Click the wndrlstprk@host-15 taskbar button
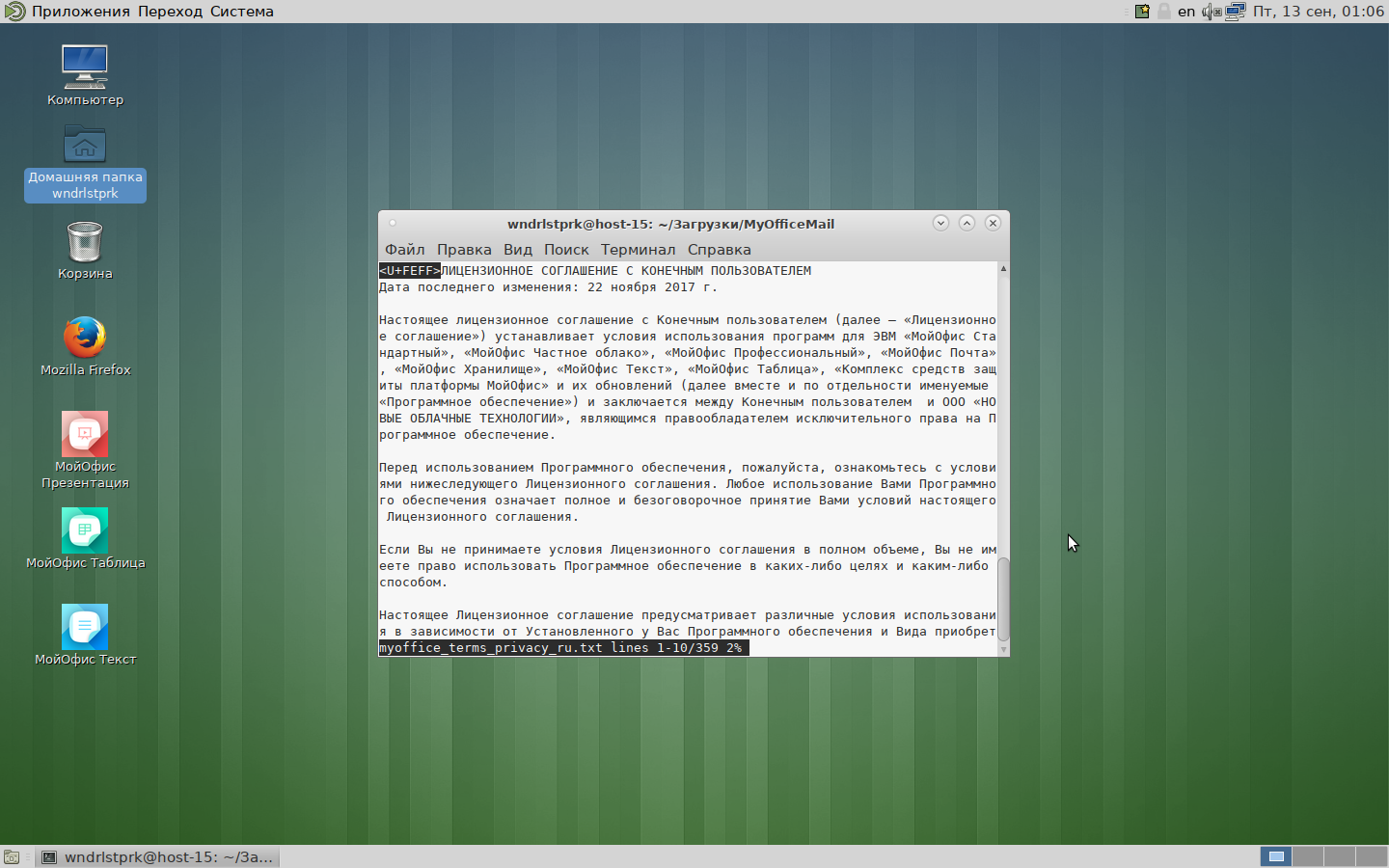Viewport: 1389px width, 868px height. 158,856
